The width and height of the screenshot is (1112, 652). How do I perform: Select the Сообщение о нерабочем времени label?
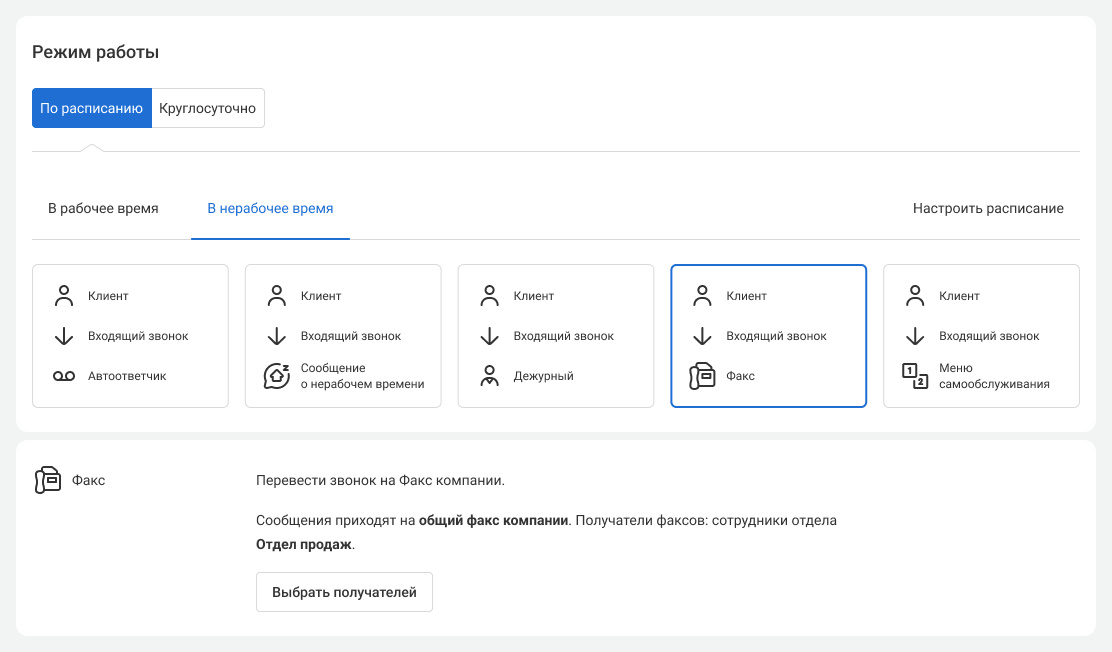pos(362,376)
